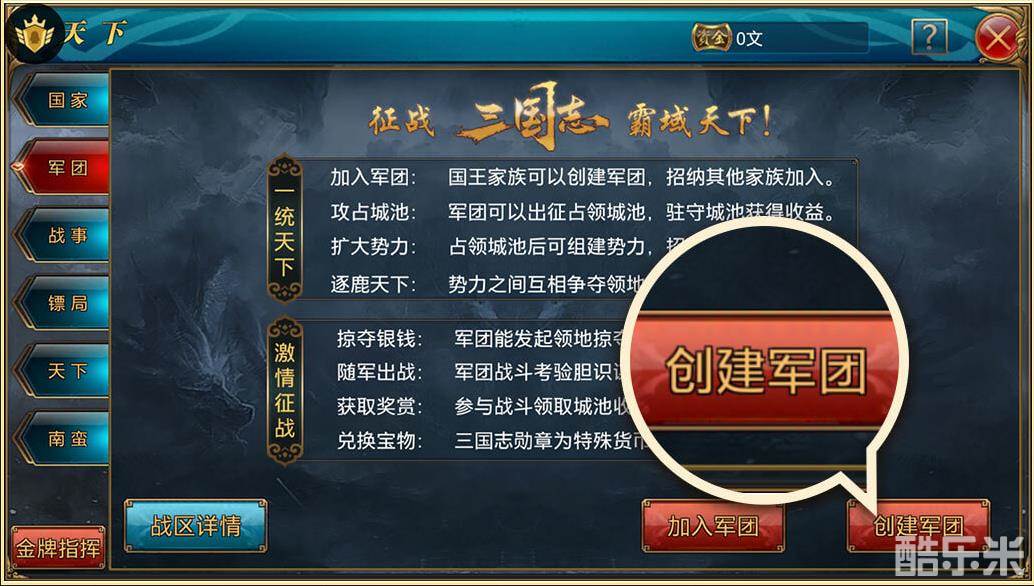Open help with the question mark icon
The width and height of the screenshot is (1034, 586).
tap(930, 37)
